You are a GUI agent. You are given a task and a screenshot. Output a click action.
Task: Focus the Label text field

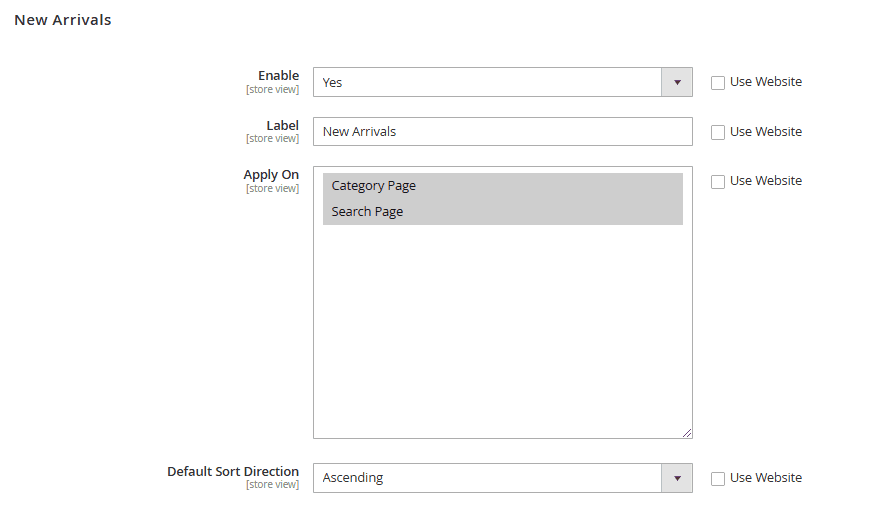(x=502, y=132)
